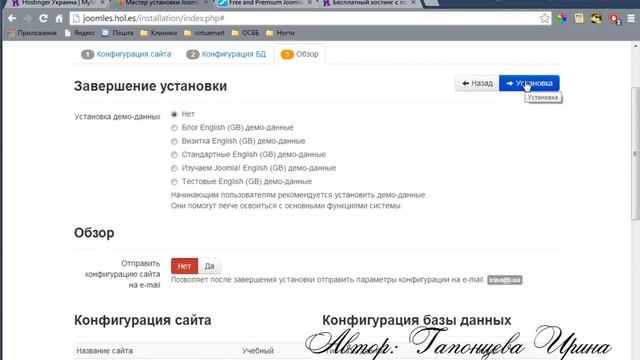Expand the Ногти bookmarks folder
This screenshot has height=360, width=640.
[280, 33]
